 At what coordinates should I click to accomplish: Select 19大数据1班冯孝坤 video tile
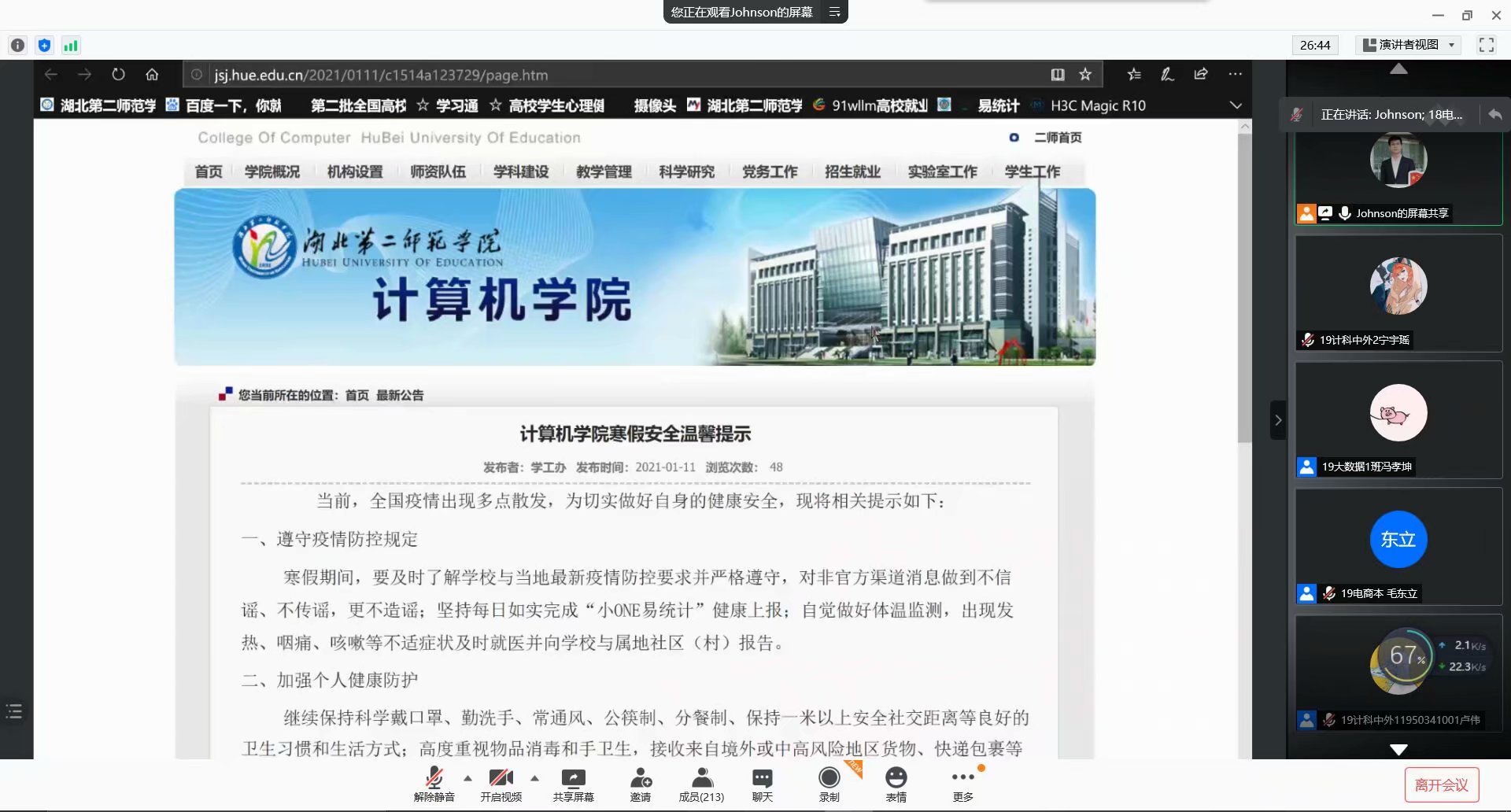1398,419
